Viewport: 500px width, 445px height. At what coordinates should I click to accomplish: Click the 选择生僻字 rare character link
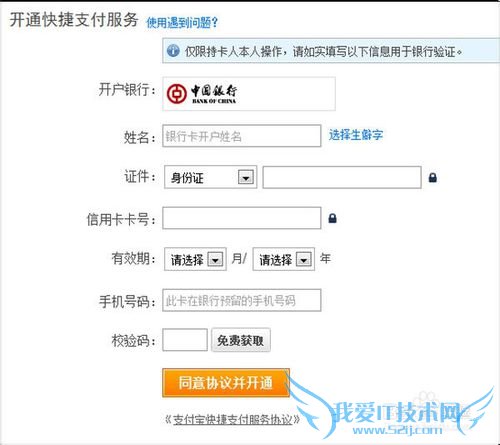tap(356, 135)
